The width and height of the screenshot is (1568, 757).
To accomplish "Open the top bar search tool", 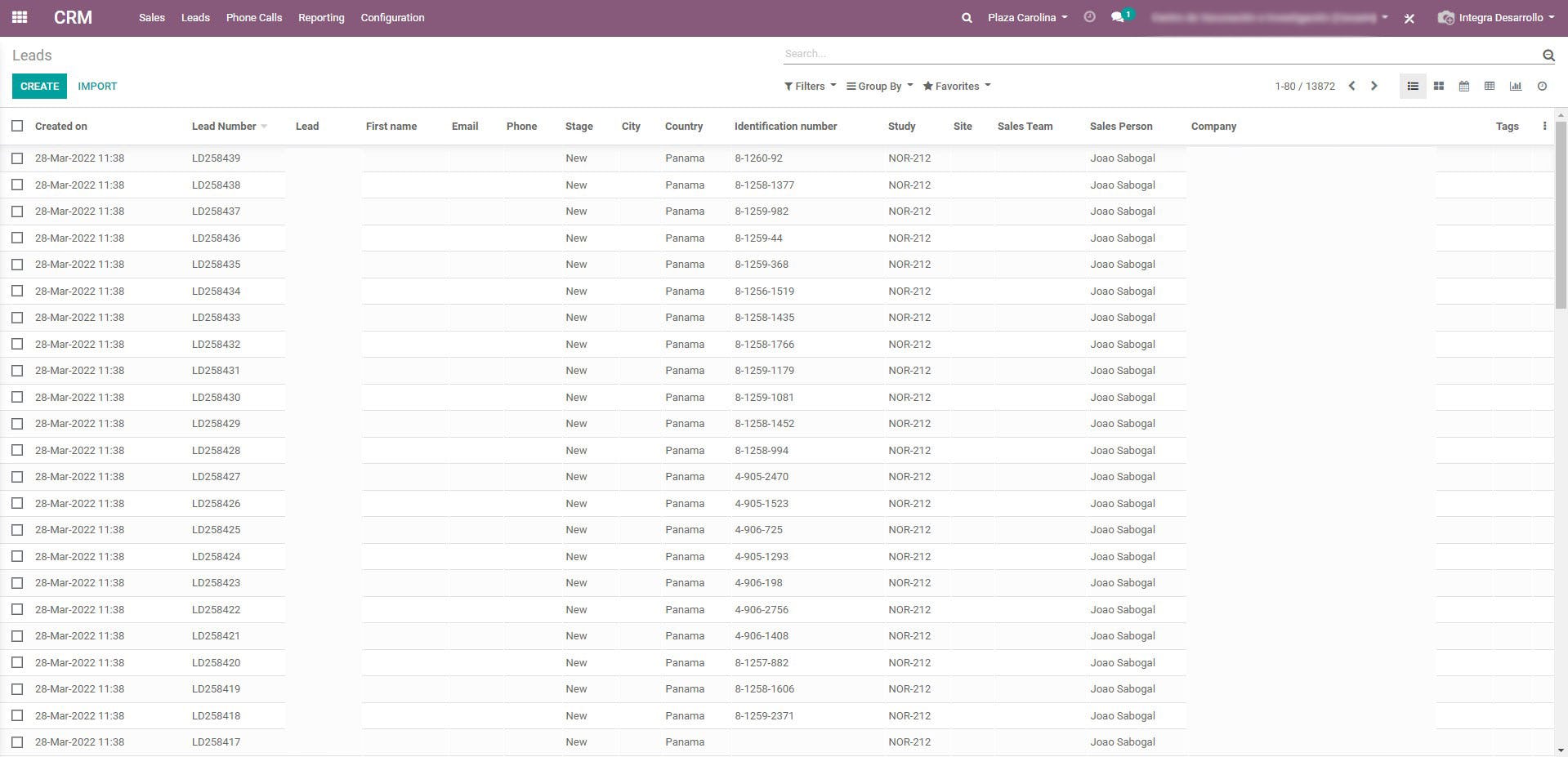I will [x=966, y=17].
